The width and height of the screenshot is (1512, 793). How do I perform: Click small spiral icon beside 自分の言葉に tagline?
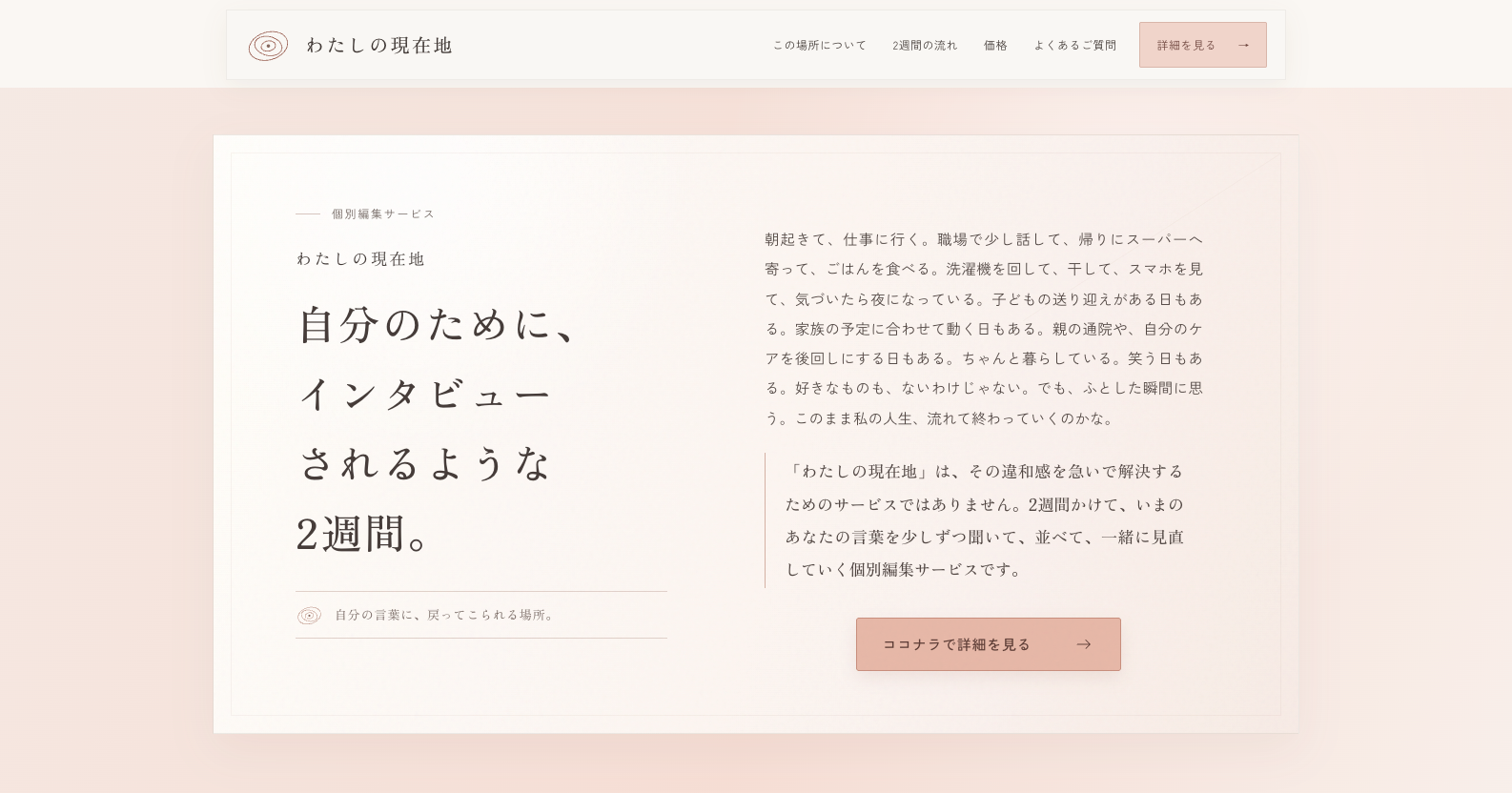pyautogui.click(x=309, y=616)
